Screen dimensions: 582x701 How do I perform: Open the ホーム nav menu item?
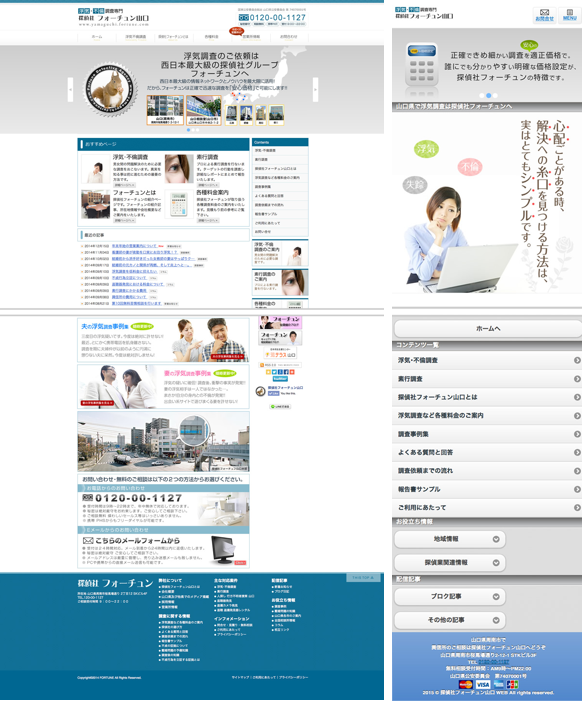click(x=97, y=37)
